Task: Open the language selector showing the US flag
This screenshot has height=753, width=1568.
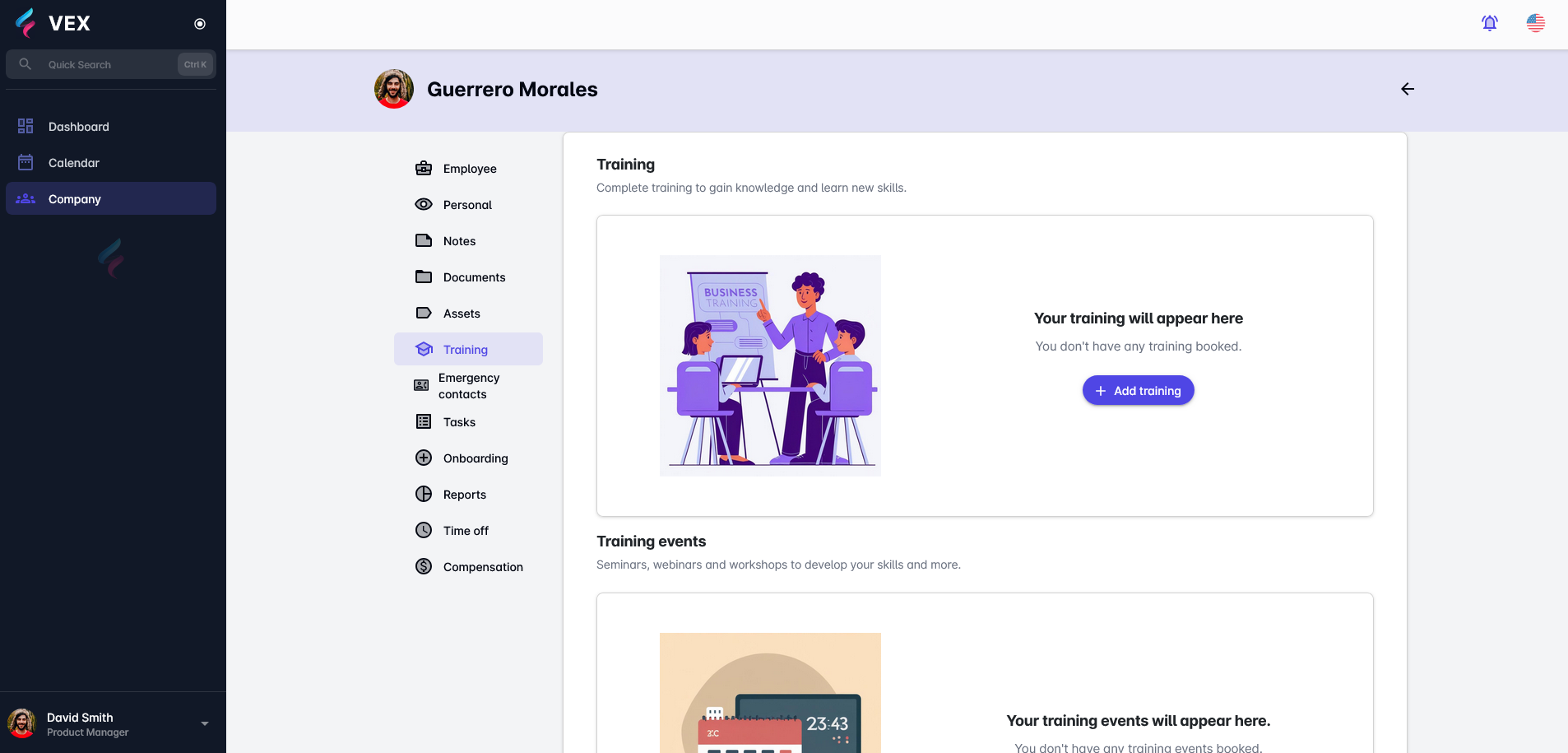Action: point(1537,23)
